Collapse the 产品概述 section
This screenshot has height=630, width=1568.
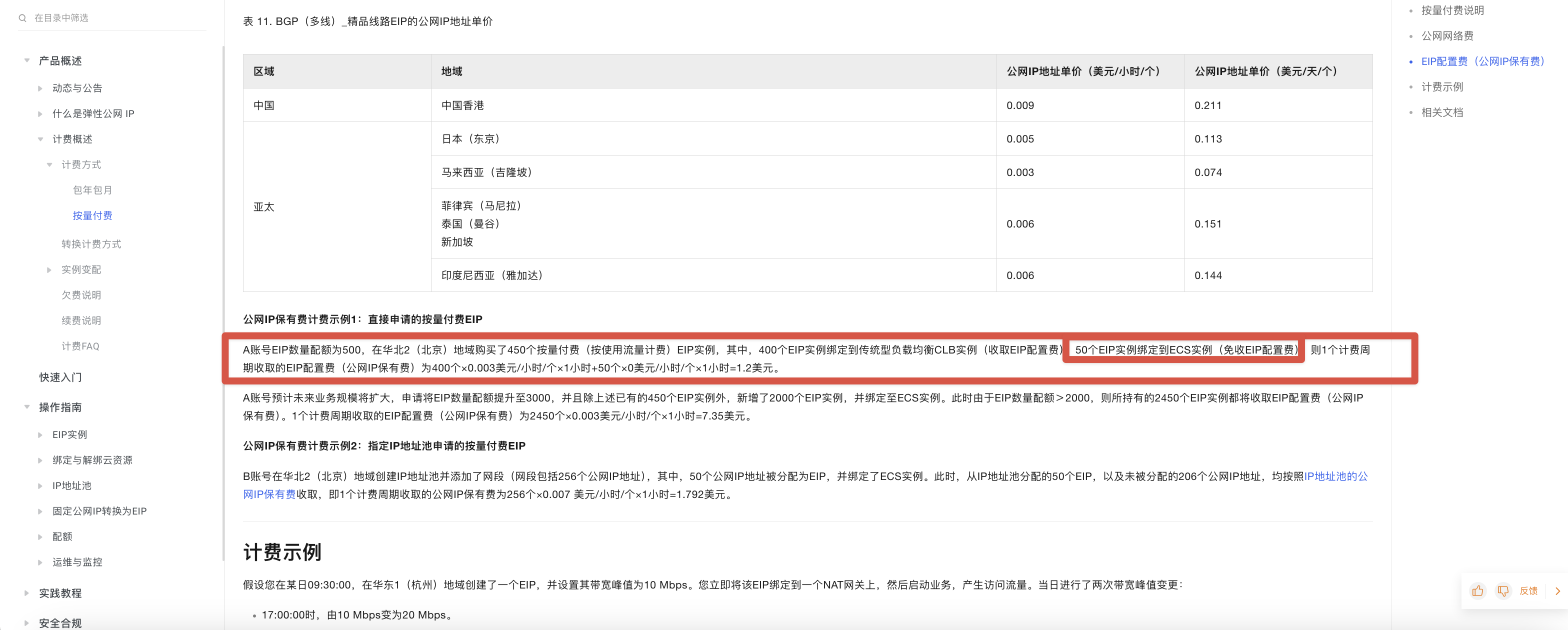[27, 60]
